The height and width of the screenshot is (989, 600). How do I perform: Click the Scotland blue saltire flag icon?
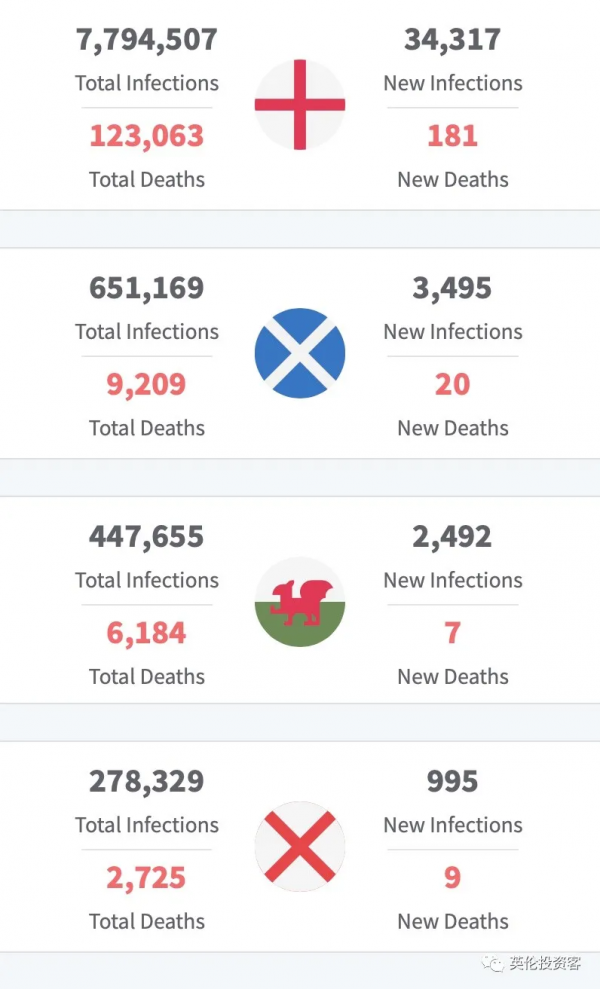(x=300, y=353)
